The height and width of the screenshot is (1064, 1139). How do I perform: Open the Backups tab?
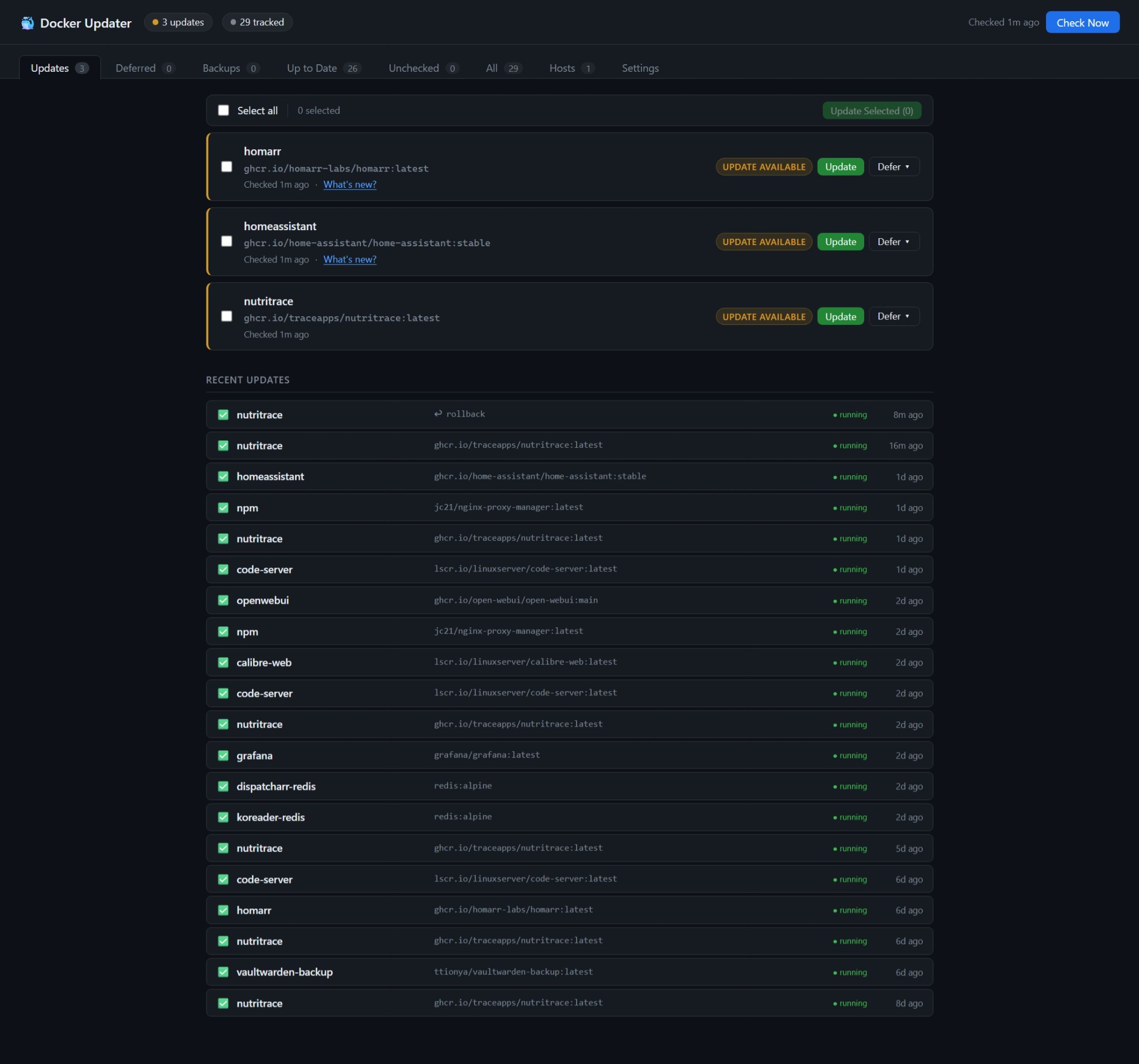(231, 68)
